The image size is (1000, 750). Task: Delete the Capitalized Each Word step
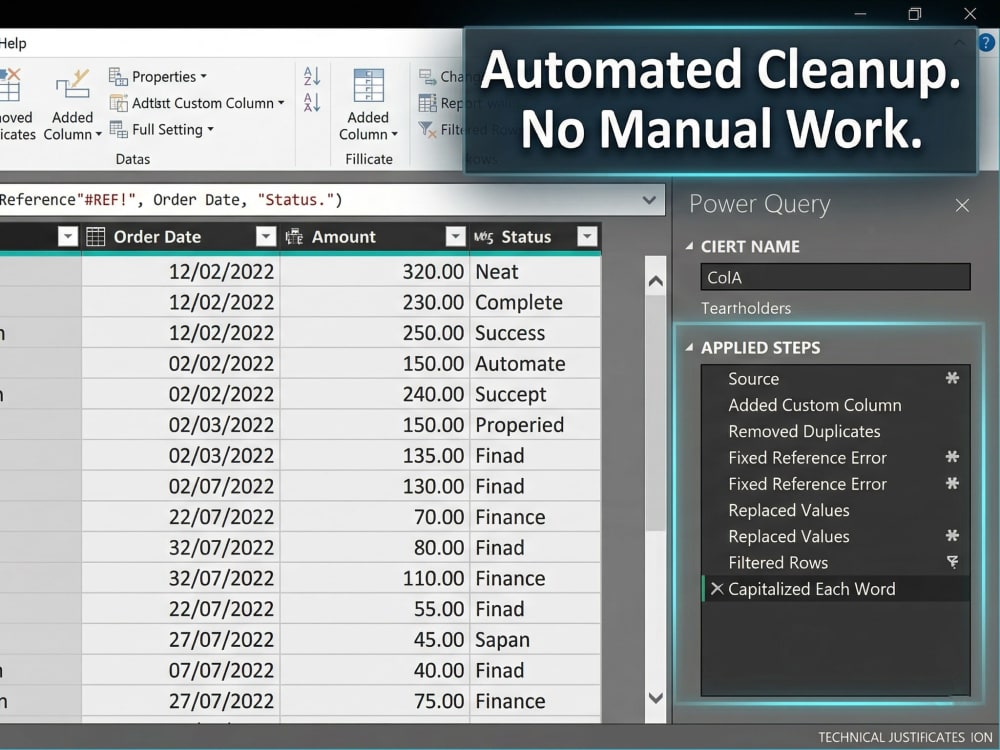tap(717, 589)
